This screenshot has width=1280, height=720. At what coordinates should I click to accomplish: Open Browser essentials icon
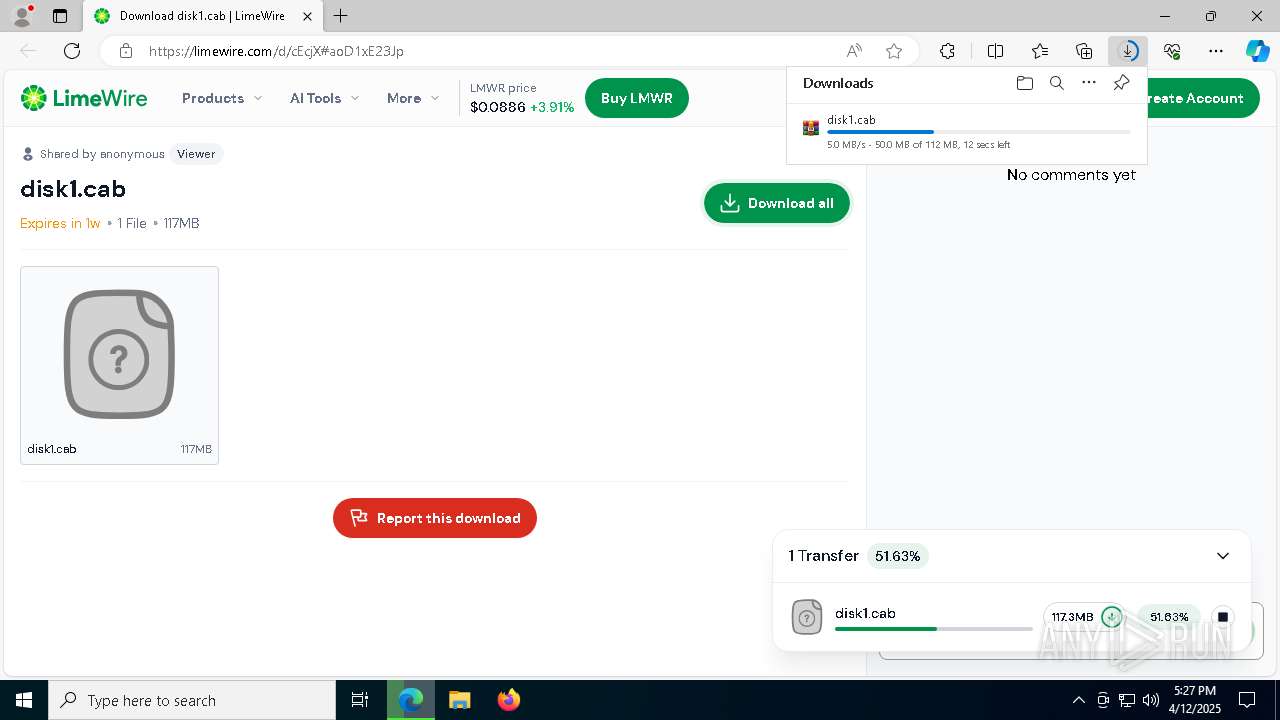(1172, 51)
